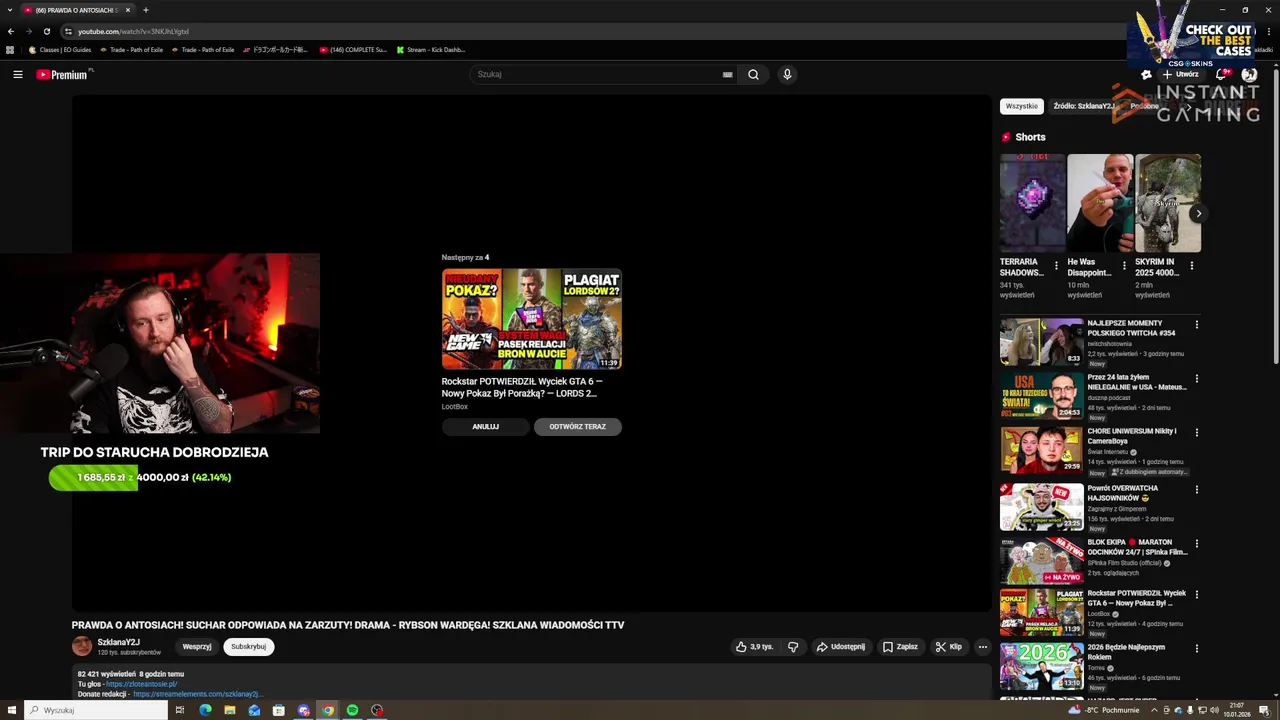The image size is (1280, 720).
Task: Open the YouTube hamburger guide menu
Action: (x=17, y=74)
